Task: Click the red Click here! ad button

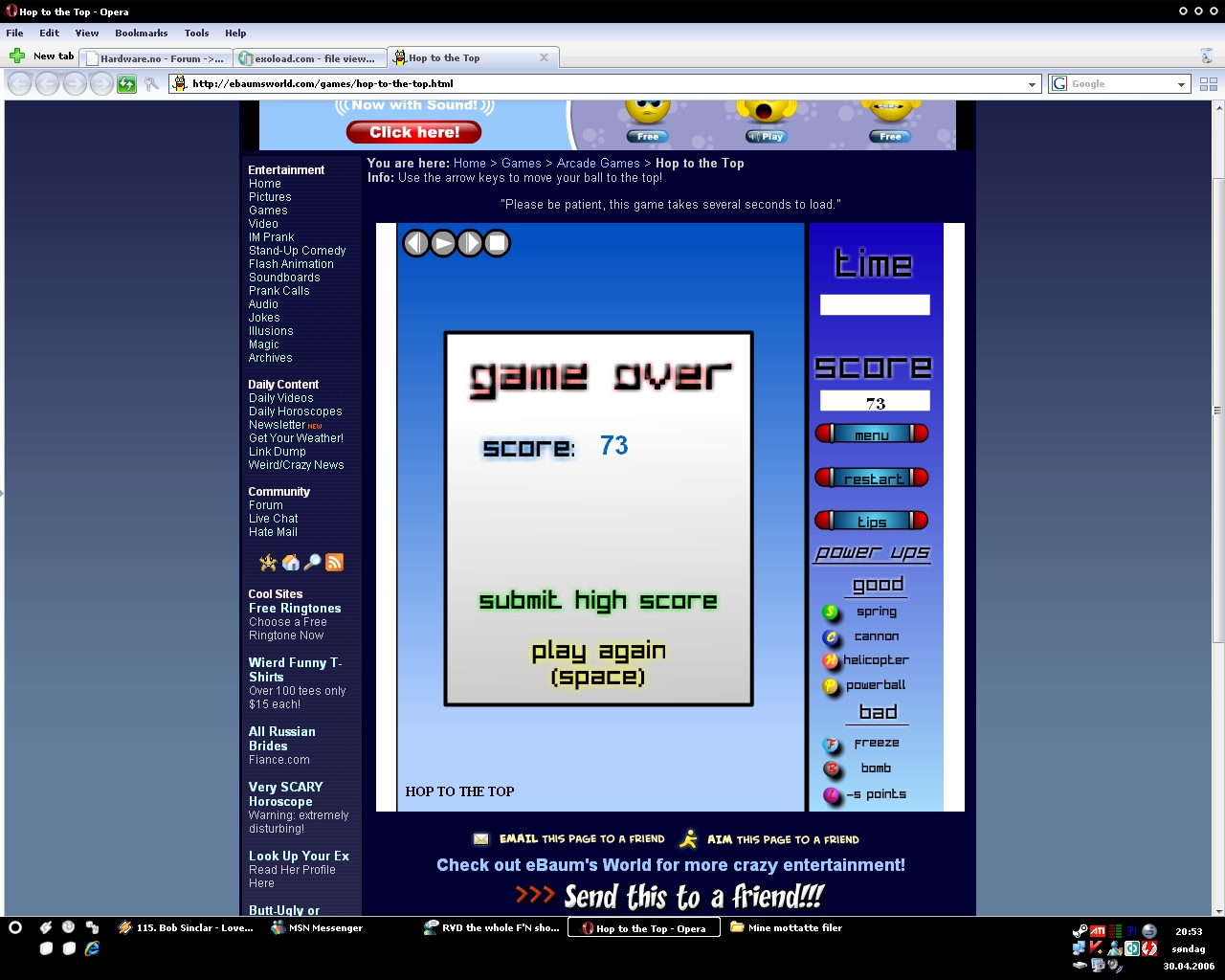Action: click(413, 132)
